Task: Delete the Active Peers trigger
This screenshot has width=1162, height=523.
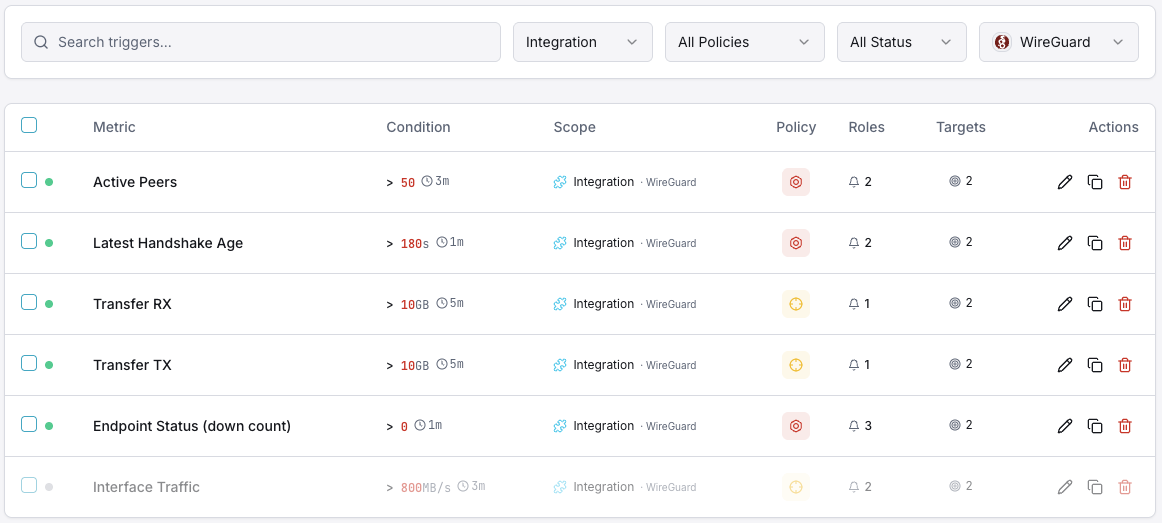Action: click(x=1124, y=181)
